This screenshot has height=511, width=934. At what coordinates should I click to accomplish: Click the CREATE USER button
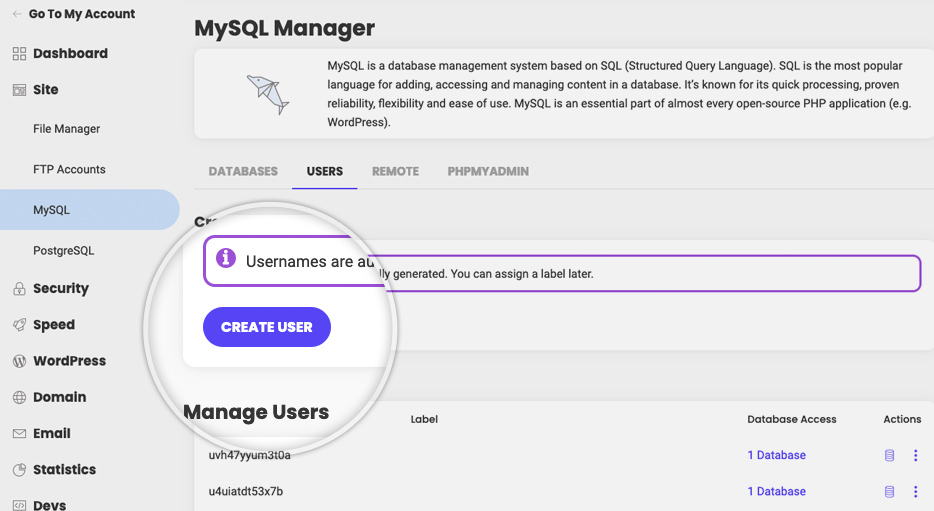coord(267,327)
